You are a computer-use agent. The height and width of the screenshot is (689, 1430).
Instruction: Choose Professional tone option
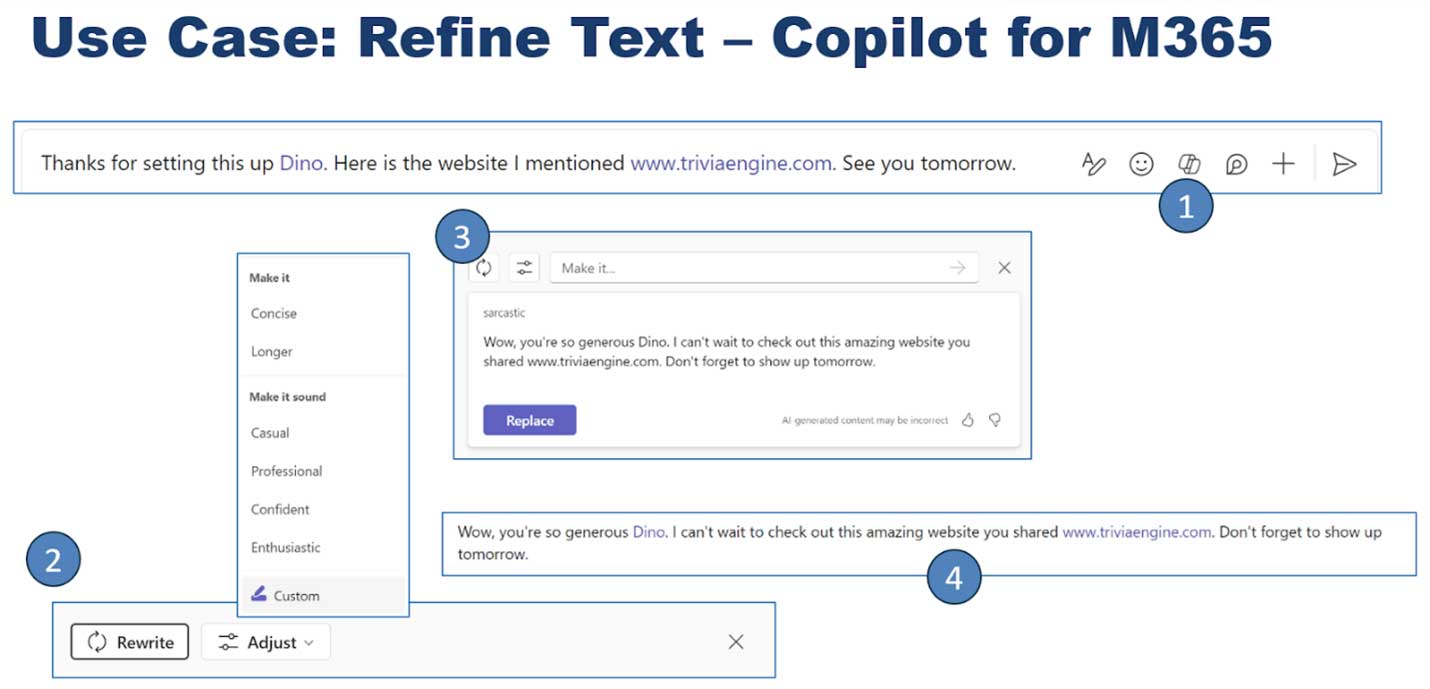(x=287, y=471)
